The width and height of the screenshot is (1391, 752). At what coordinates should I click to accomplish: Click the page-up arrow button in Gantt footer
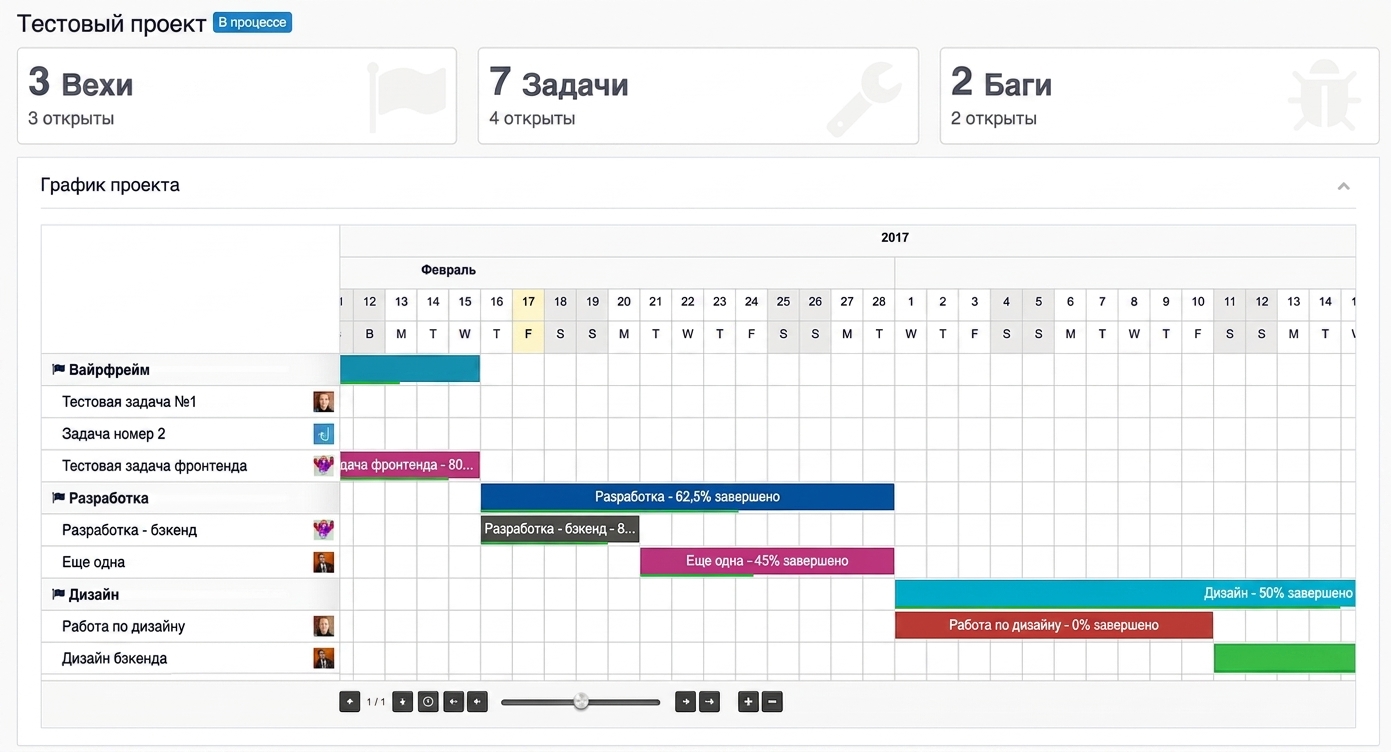pos(350,702)
